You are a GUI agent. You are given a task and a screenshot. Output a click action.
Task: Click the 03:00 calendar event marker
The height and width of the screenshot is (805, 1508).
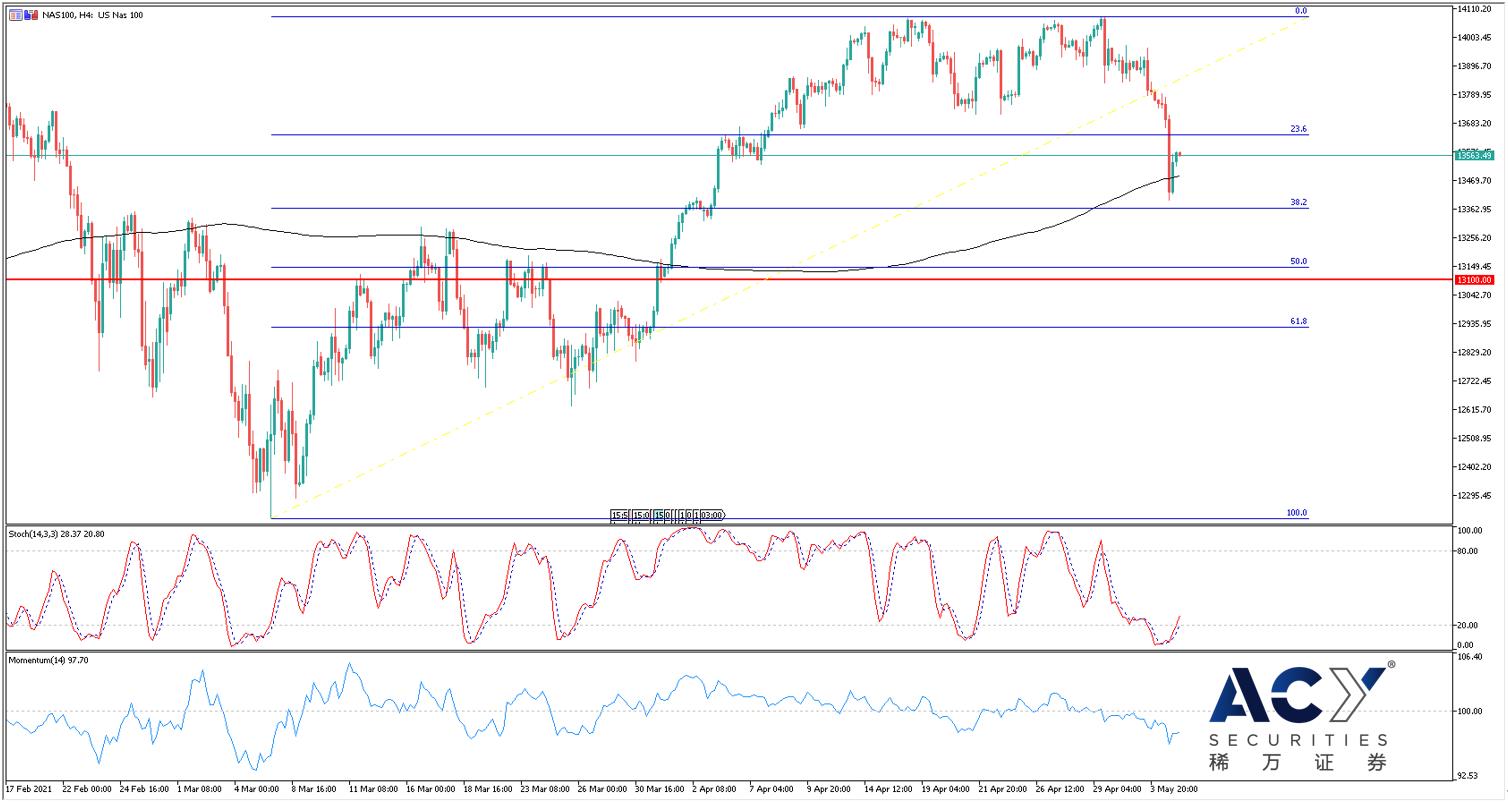click(711, 515)
